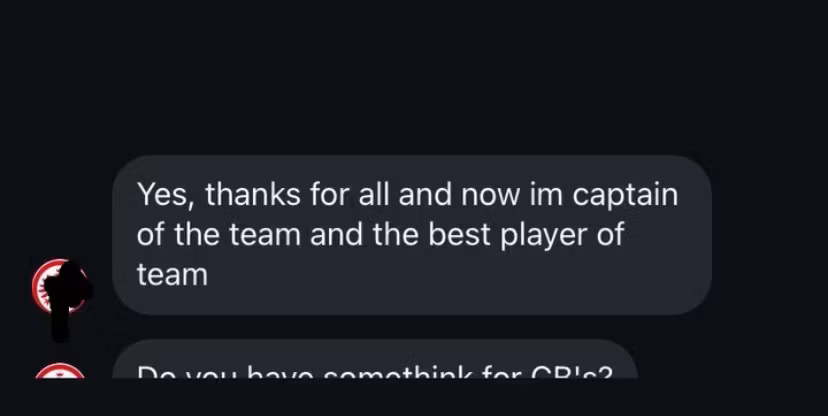Click the word "have" in the cut-off message

click(280, 373)
